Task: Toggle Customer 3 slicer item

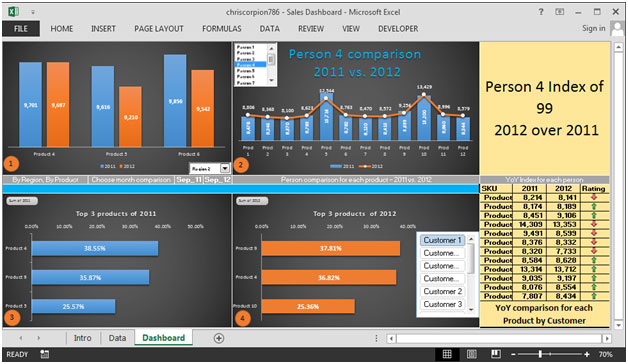Action: point(443,304)
